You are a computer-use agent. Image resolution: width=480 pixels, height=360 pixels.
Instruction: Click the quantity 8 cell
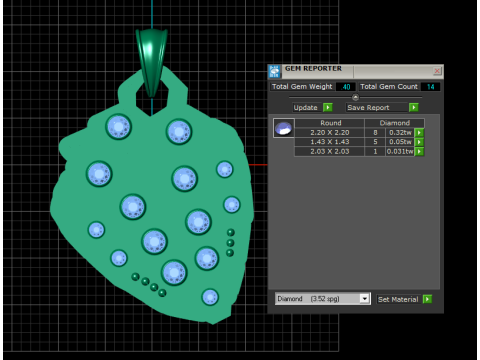[x=375, y=132]
